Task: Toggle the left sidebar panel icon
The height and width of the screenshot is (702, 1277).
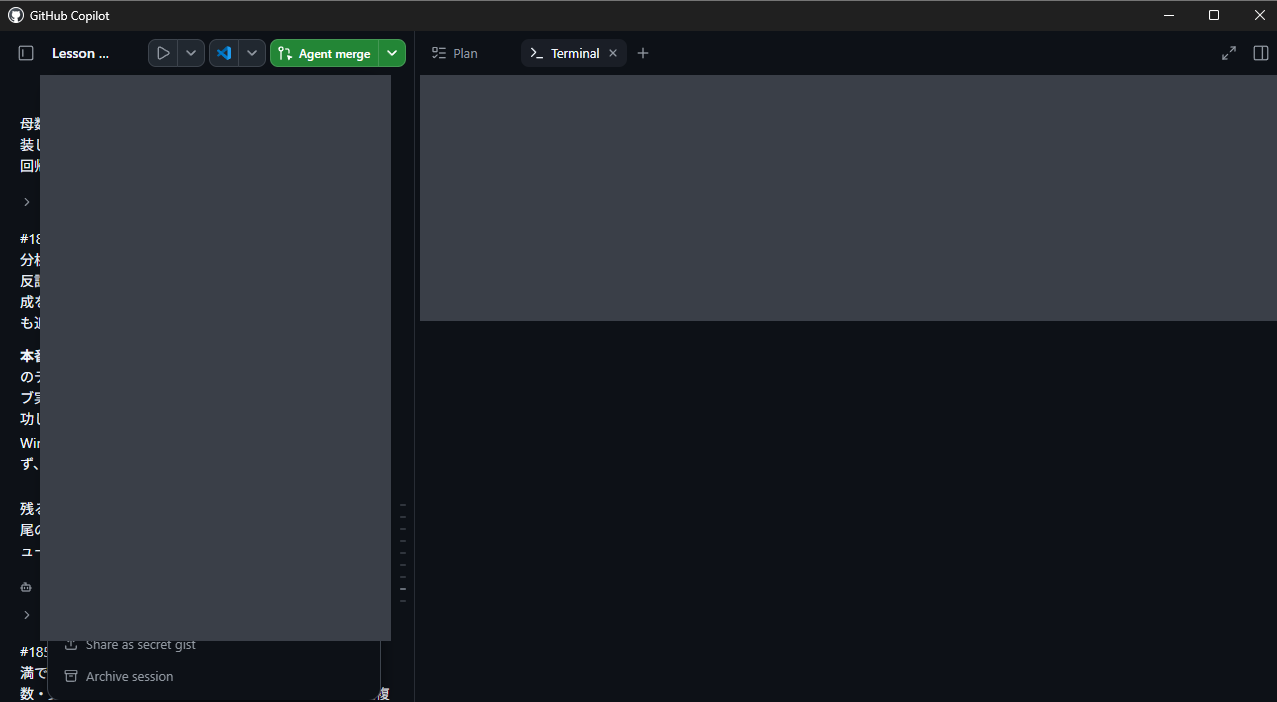Action: [x=26, y=53]
